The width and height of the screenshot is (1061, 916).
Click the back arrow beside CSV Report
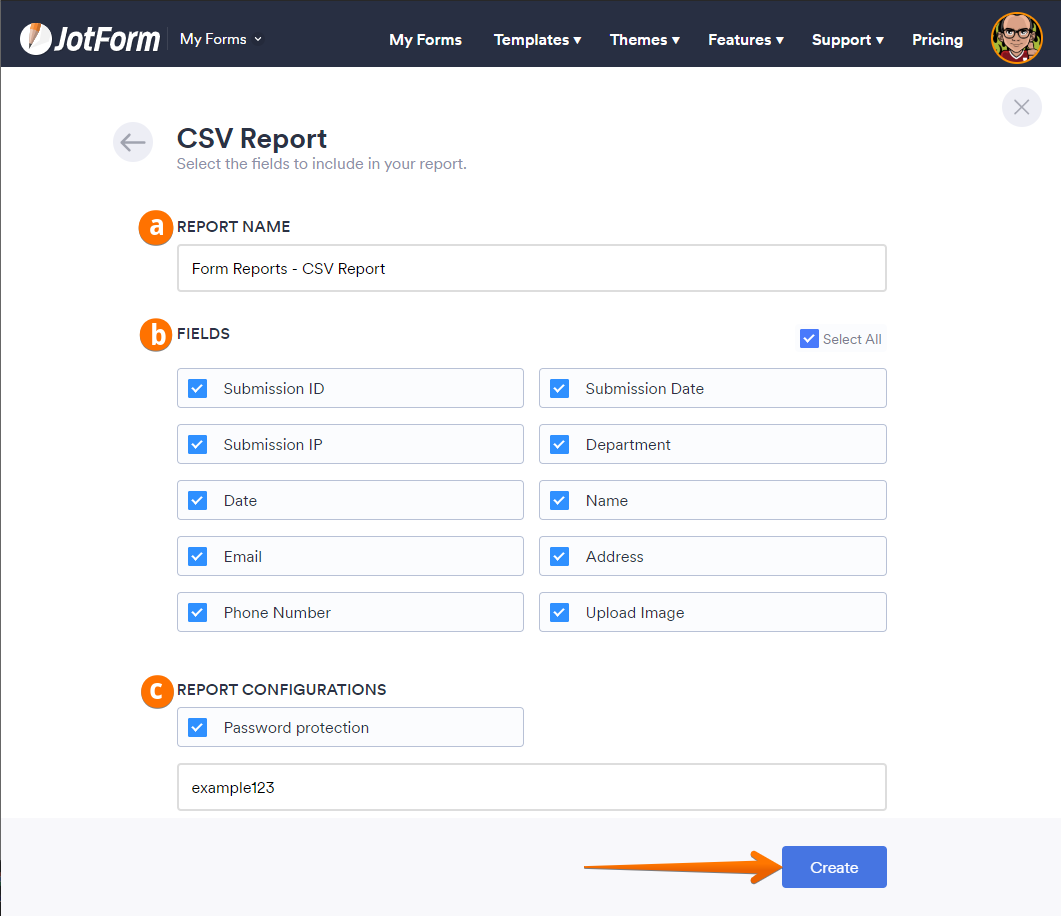tap(133, 143)
